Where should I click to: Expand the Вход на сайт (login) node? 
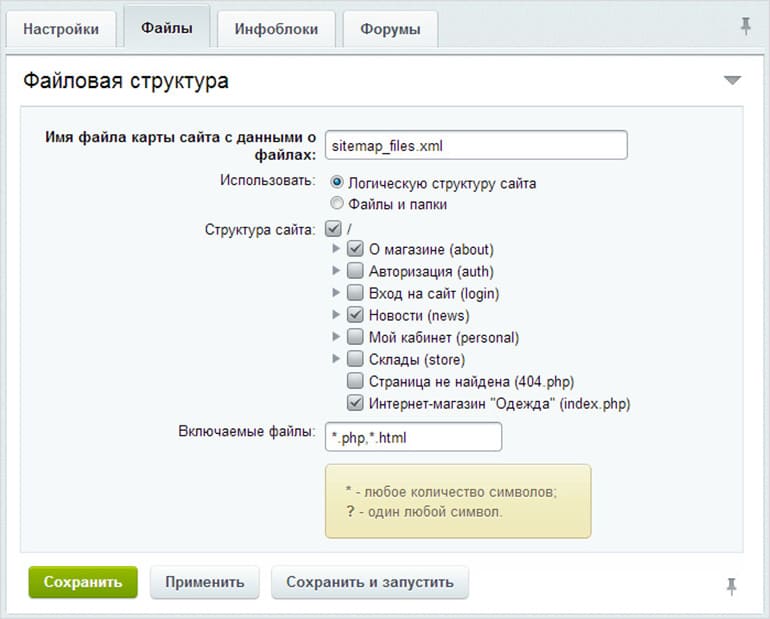tap(336, 293)
